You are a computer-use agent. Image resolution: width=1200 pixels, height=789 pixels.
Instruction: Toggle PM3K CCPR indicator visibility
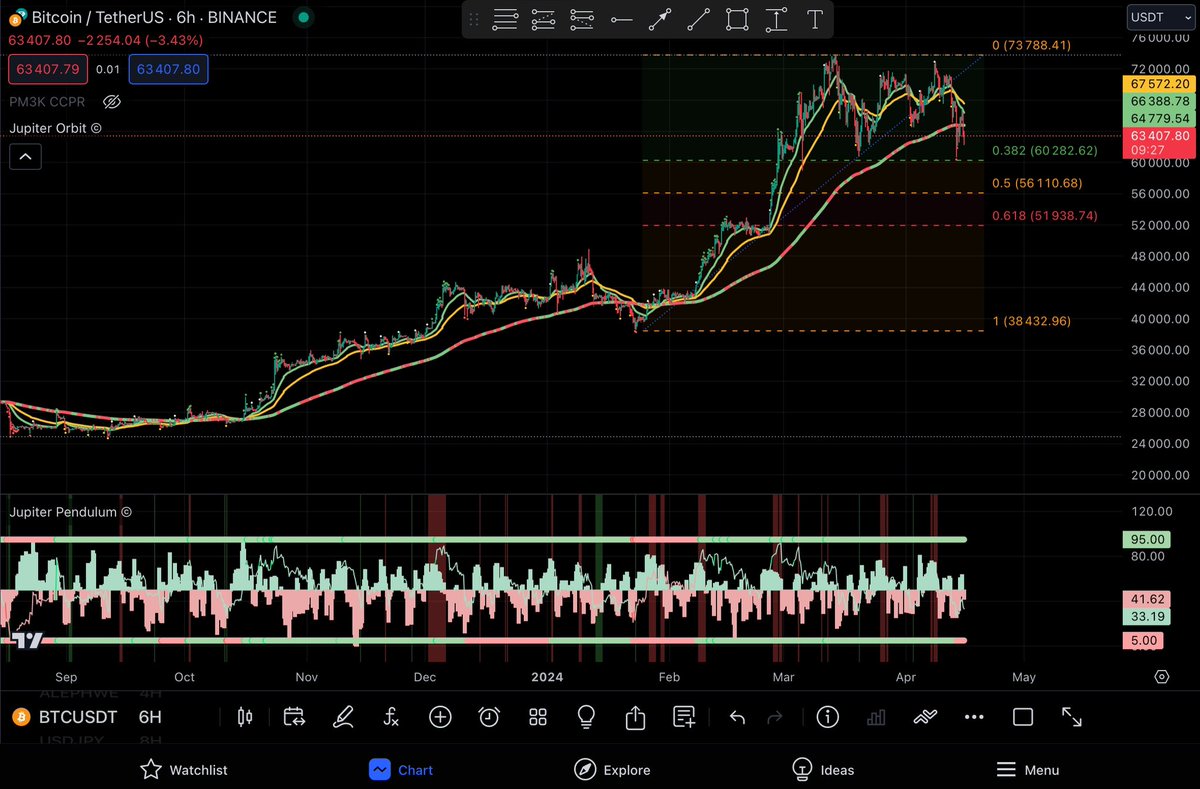(x=112, y=102)
